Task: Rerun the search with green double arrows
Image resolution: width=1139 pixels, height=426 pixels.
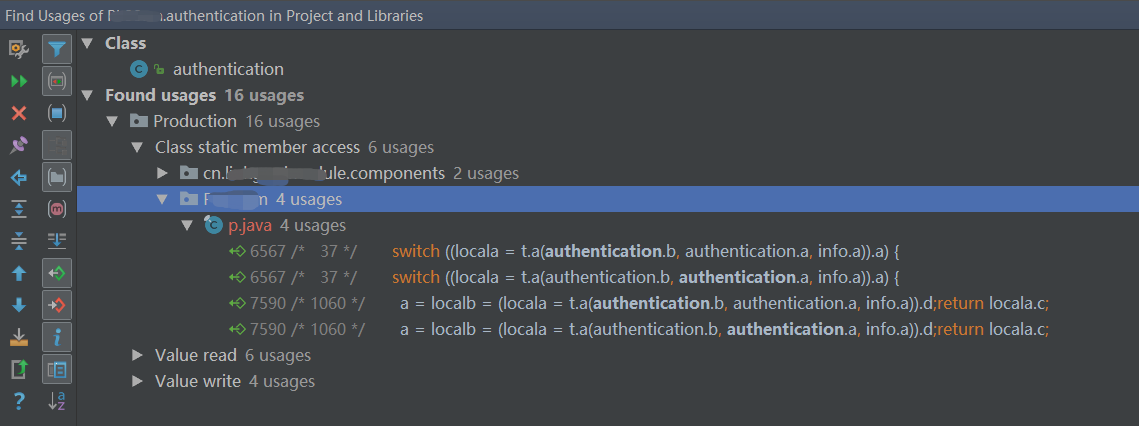Action: tap(18, 81)
